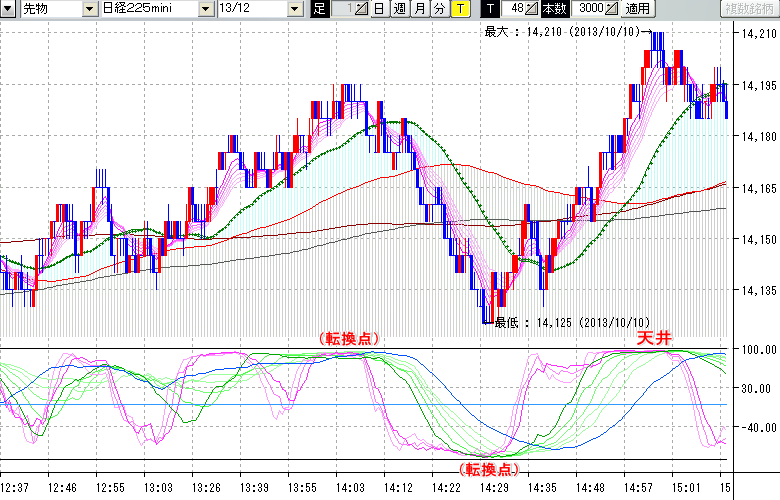780x500 pixels.
Task: Switch to the 月 monthly timeframe
Action: [x=419, y=9]
